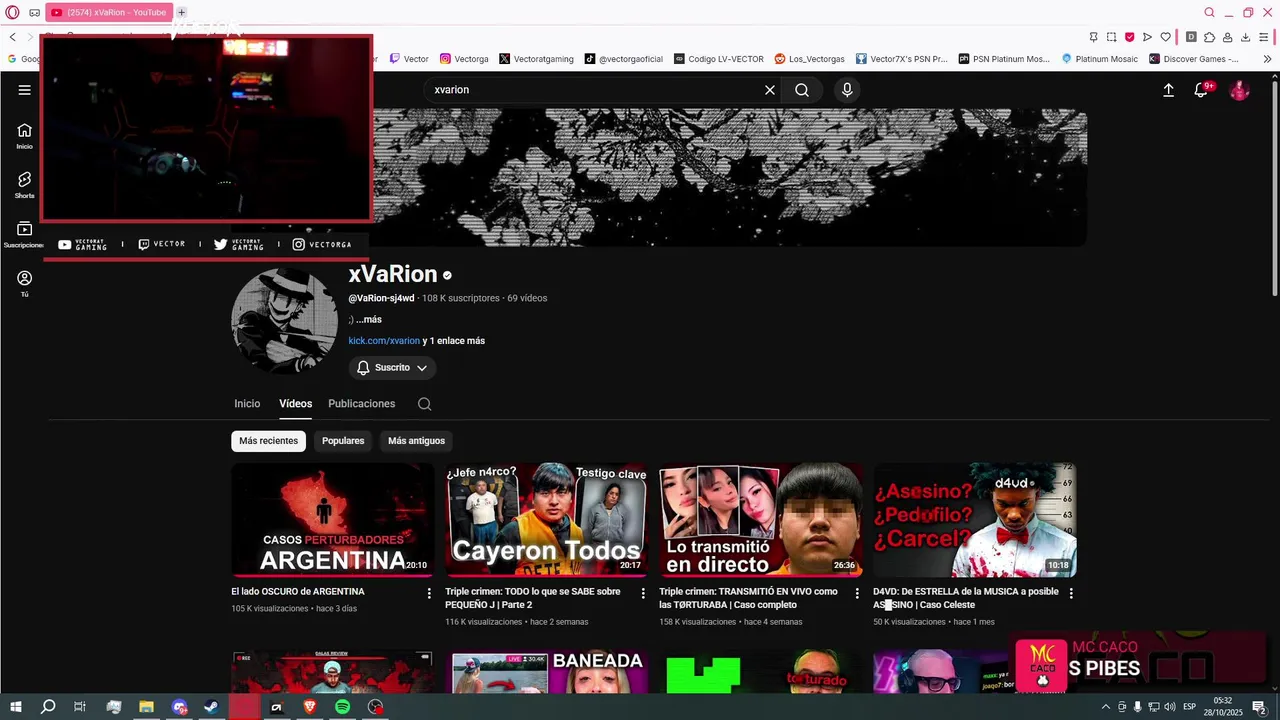Open the taskbar search
This screenshot has width=1280, height=720.
(48, 707)
